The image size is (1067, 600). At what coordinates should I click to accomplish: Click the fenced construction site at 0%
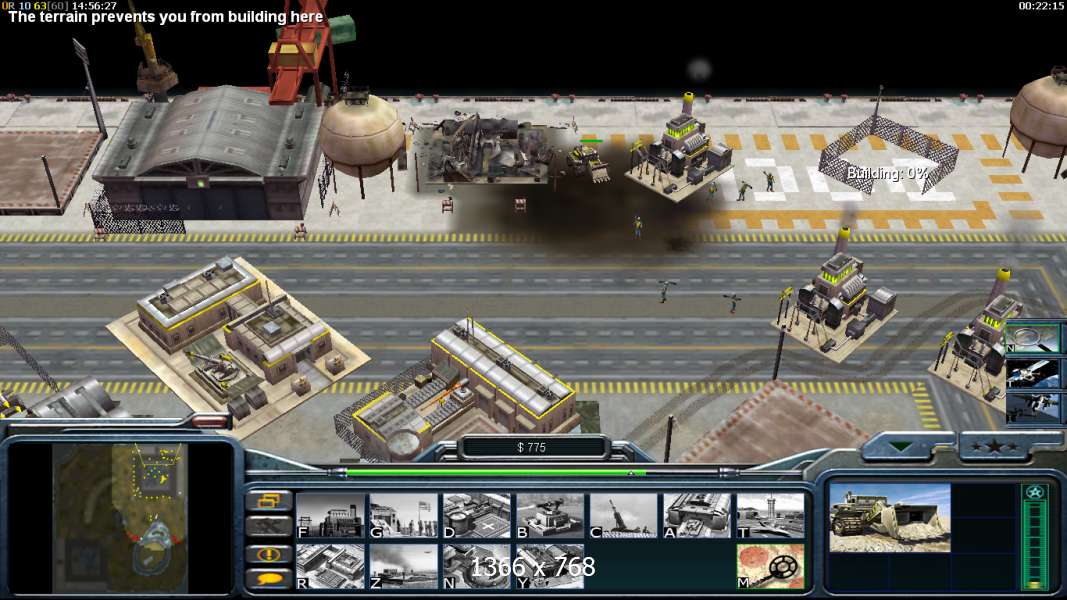click(x=887, y=156)
